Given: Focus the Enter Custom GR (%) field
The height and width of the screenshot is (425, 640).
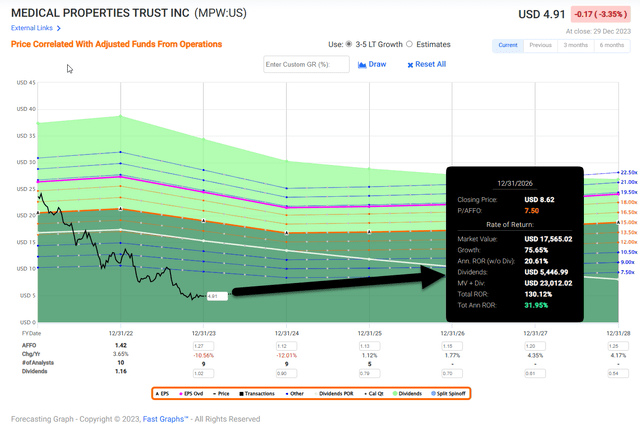Looking at the screenshot, I should (x=307, y=65).
